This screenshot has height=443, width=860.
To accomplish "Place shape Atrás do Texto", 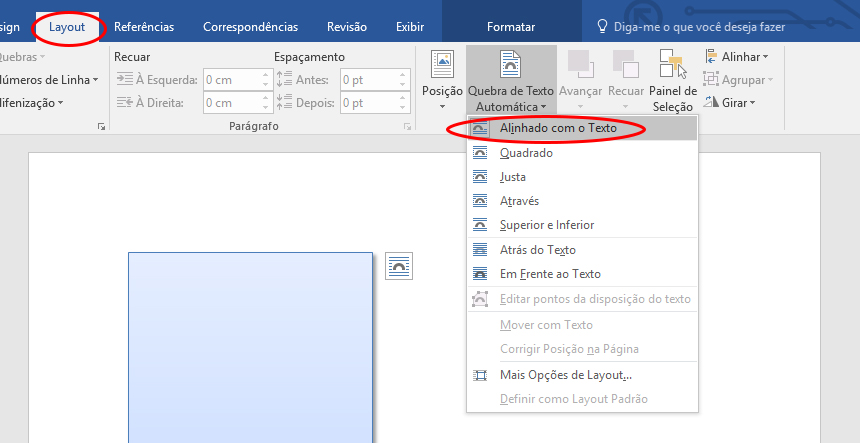I will click(x=582, y=250).
